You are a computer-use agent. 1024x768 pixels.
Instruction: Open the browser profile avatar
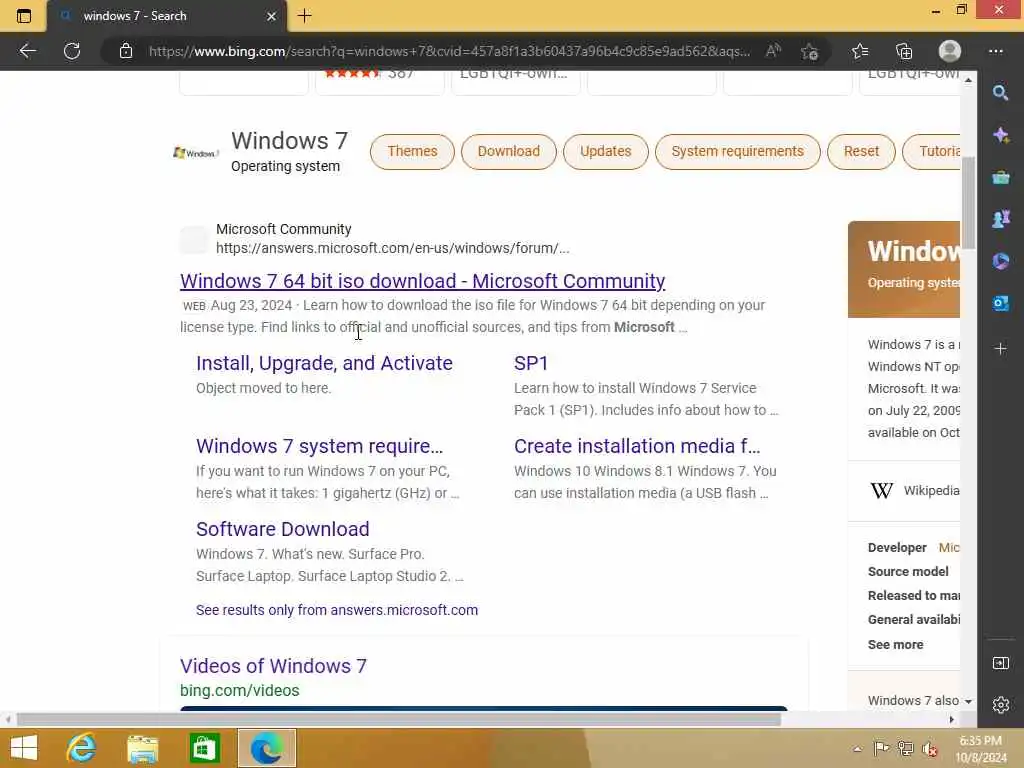(x=950, y=51)
